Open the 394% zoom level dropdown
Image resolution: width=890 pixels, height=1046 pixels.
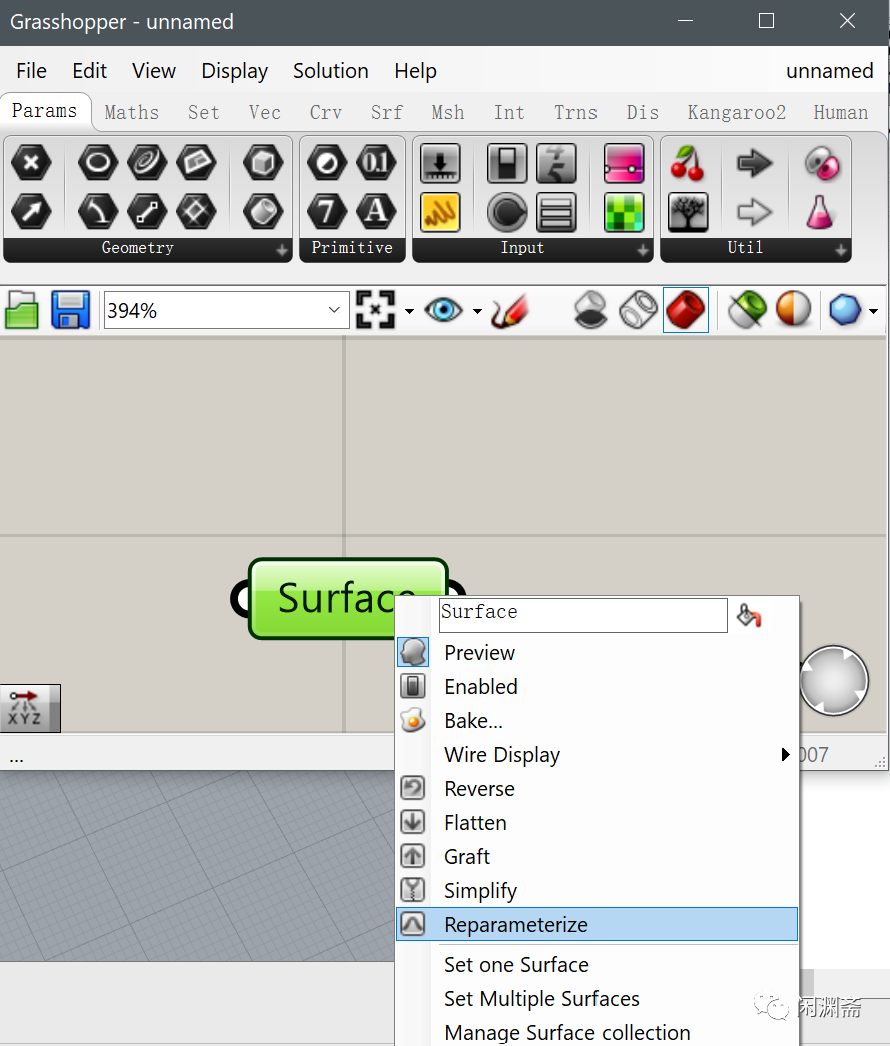click(334, 310)
